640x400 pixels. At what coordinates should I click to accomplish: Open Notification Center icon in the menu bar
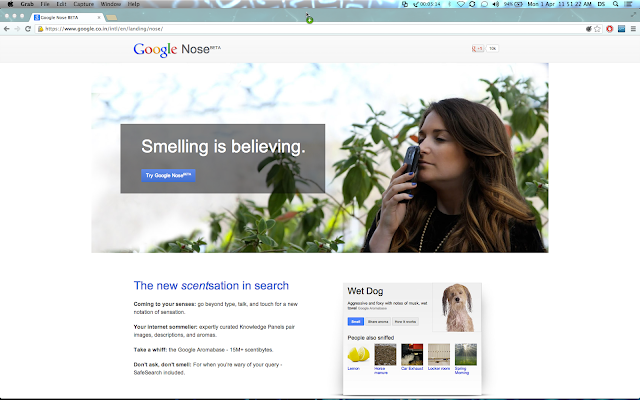629,4
